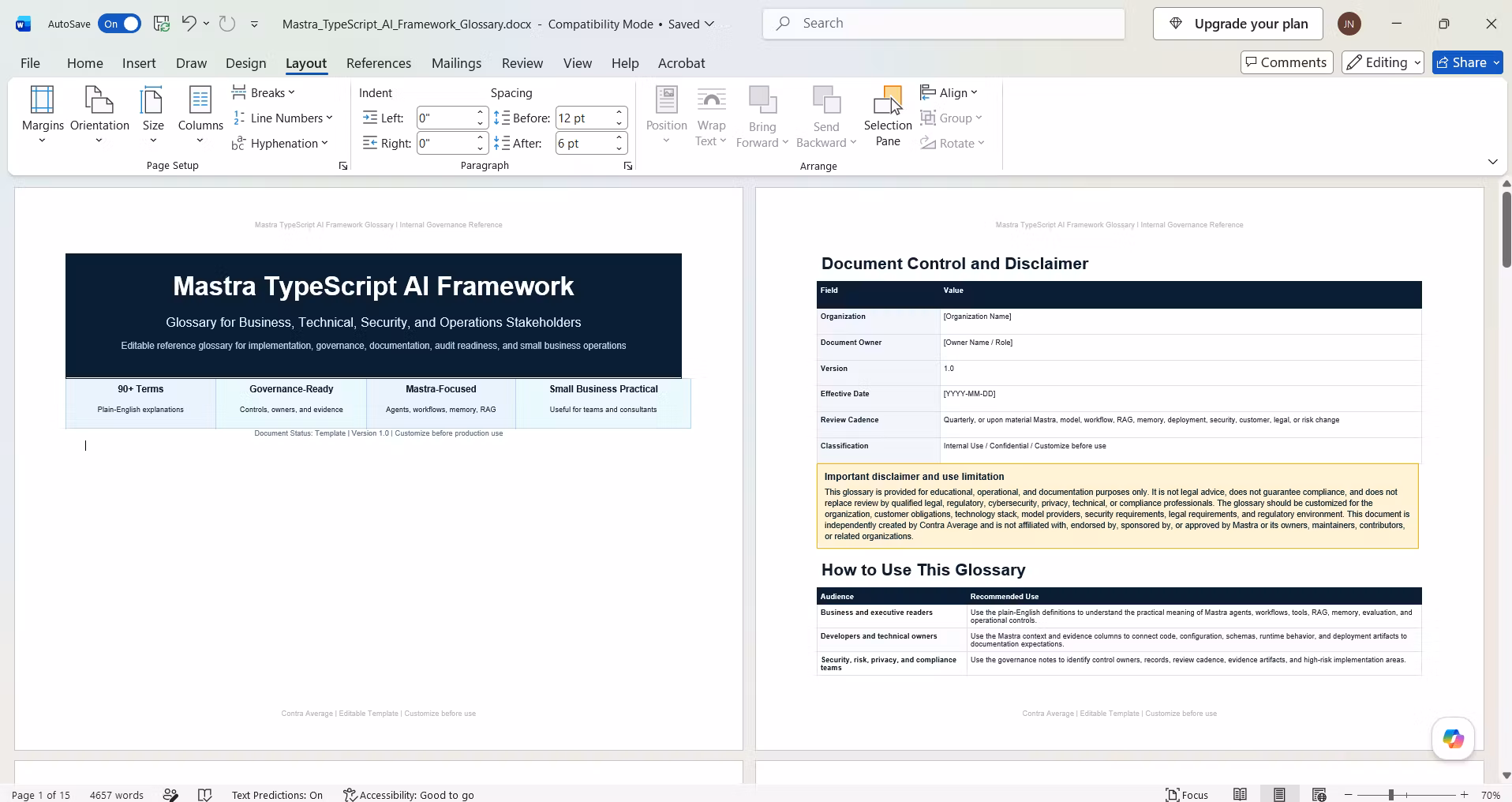Open the Orientation options
Screen dimensions: 1512x802
click(x=99, y=115)
